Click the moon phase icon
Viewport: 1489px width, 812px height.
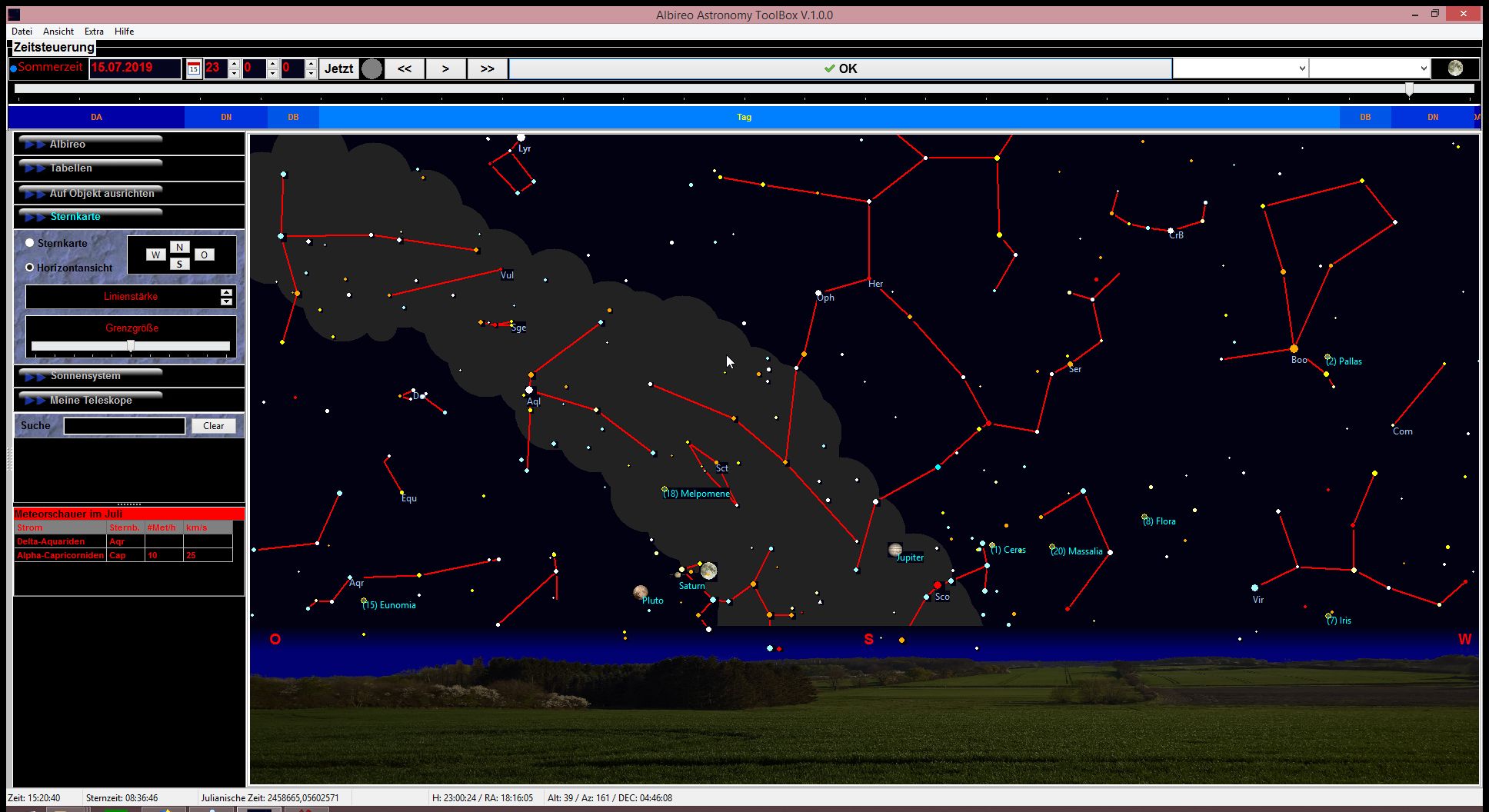coord(1454,68)
